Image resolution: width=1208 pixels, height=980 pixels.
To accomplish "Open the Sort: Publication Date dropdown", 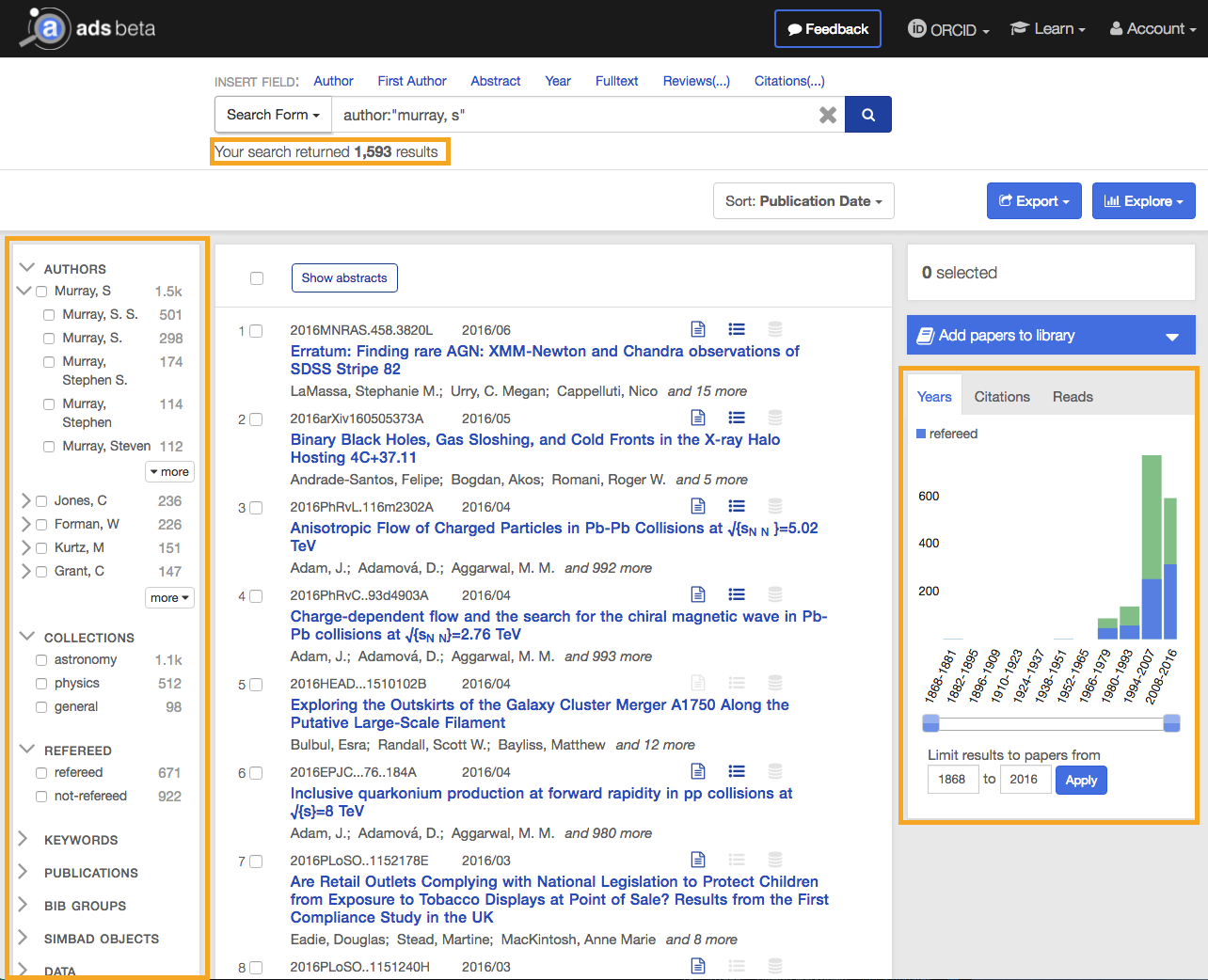I will pos(803,201).
